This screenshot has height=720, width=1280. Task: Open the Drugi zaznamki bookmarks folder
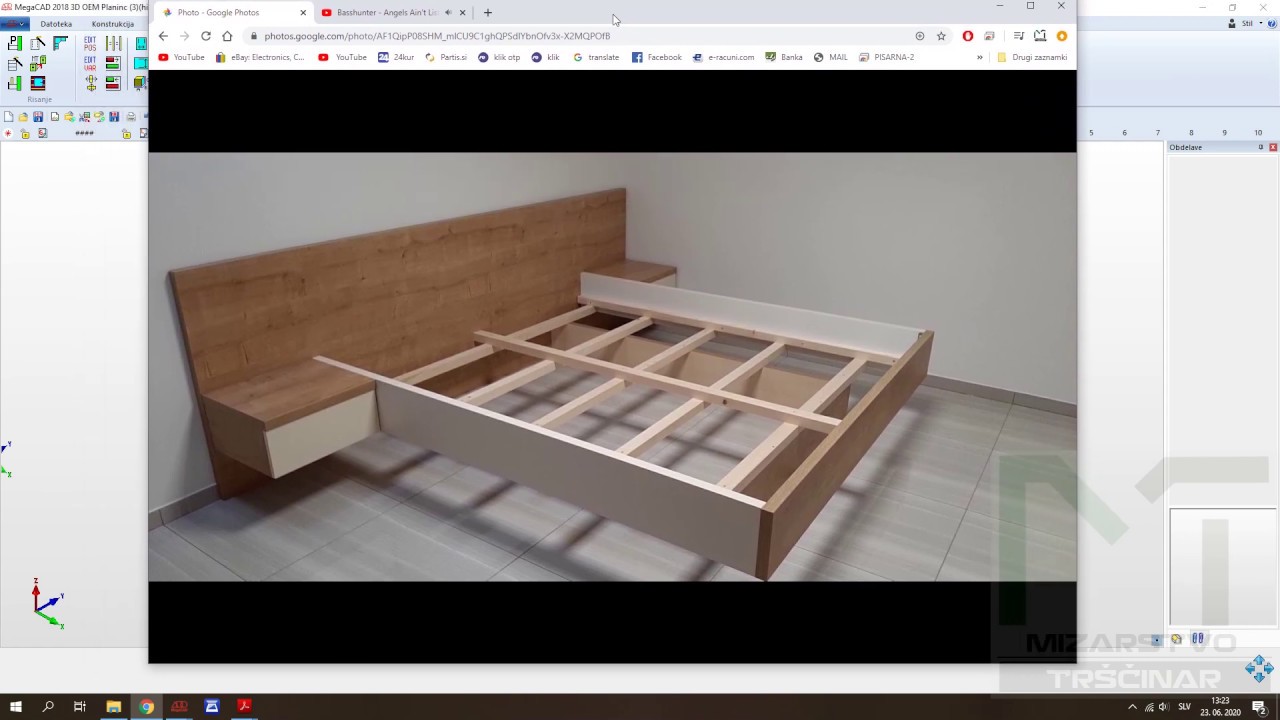tap(1032, 58)
